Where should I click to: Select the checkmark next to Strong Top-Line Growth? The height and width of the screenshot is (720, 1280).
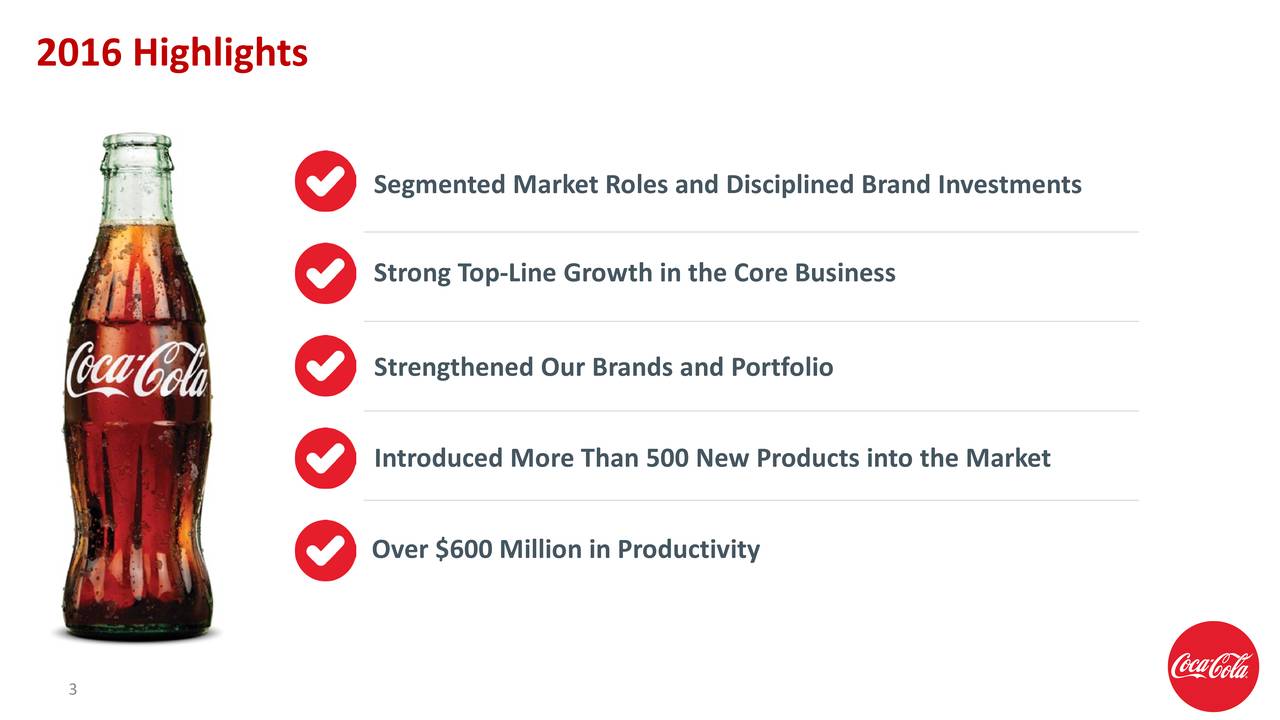point(325,272)
